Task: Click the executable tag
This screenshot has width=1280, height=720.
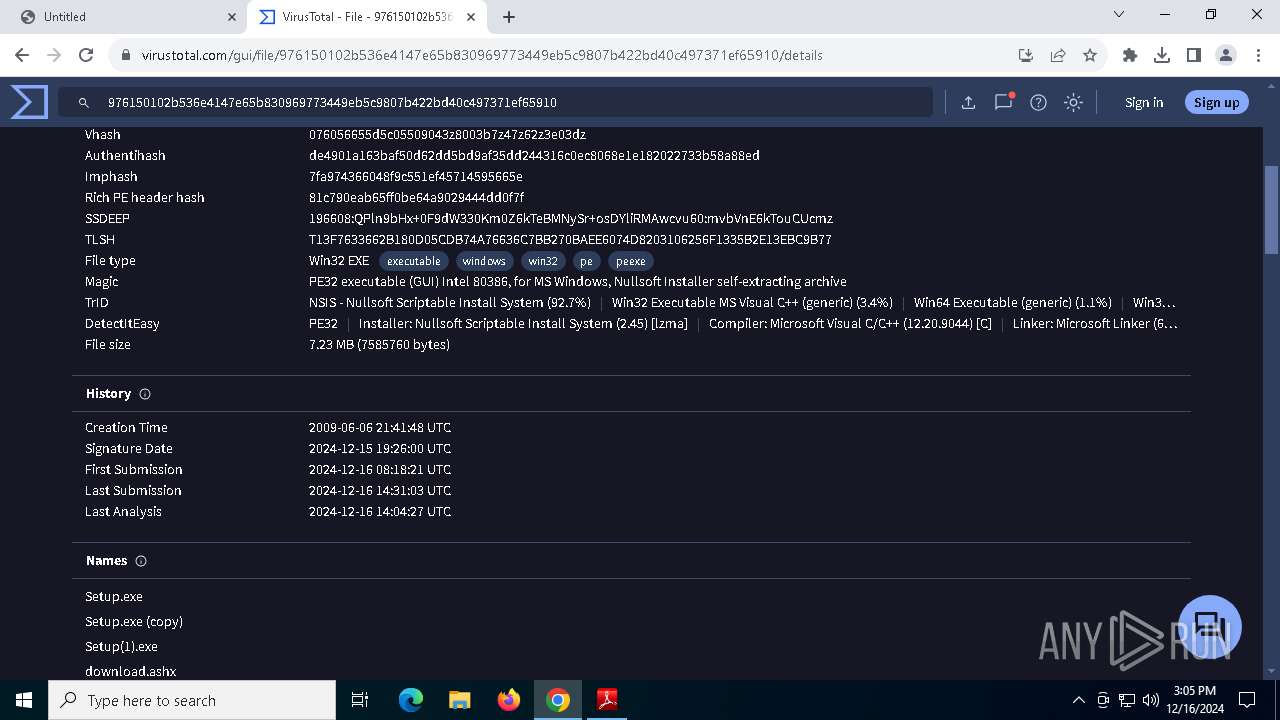Action: [414, 261]
